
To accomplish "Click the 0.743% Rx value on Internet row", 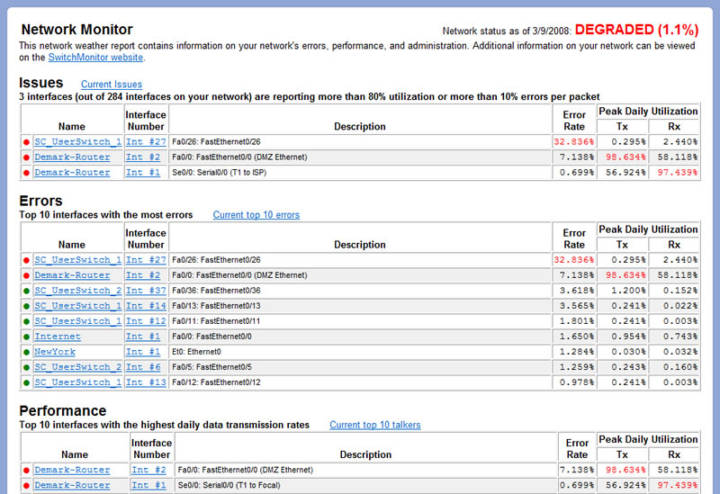I will (x=680, y=337).
